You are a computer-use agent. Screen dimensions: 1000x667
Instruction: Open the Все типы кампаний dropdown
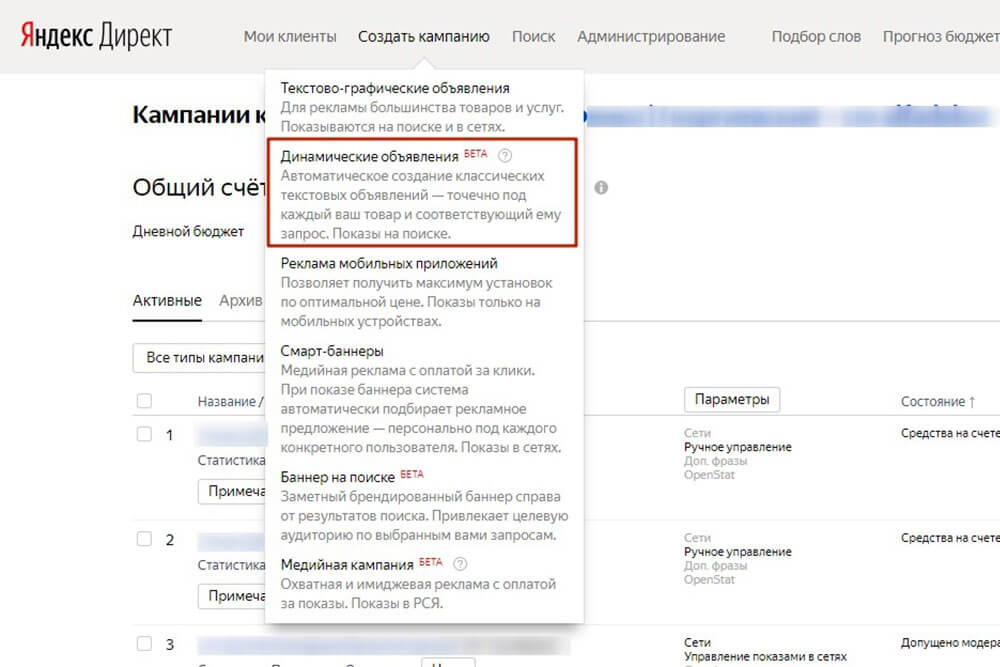(x=199, y=358)
